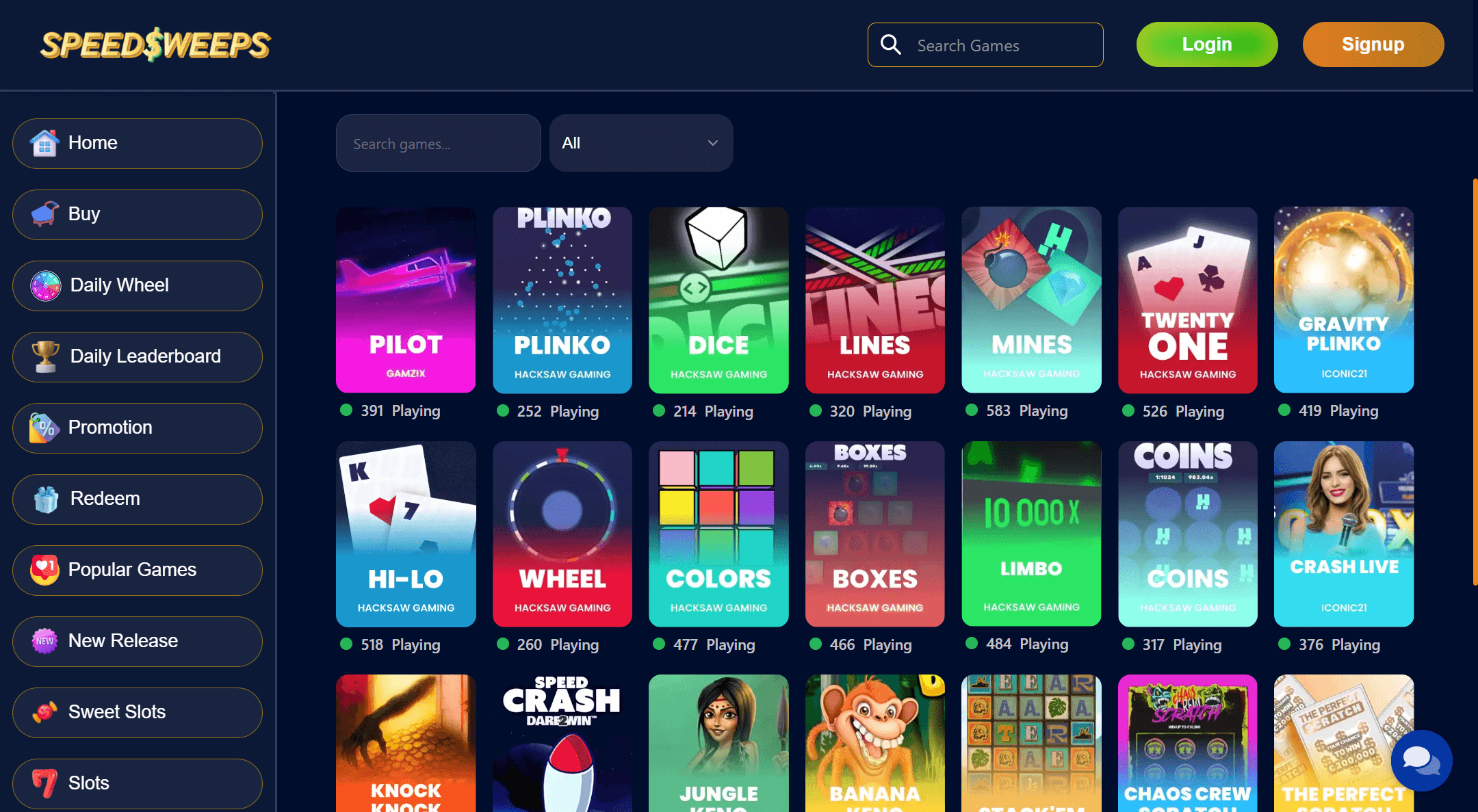Click the orange Signup button
This screenshot has width=1478, height=812.
[x=1373, y=44]
